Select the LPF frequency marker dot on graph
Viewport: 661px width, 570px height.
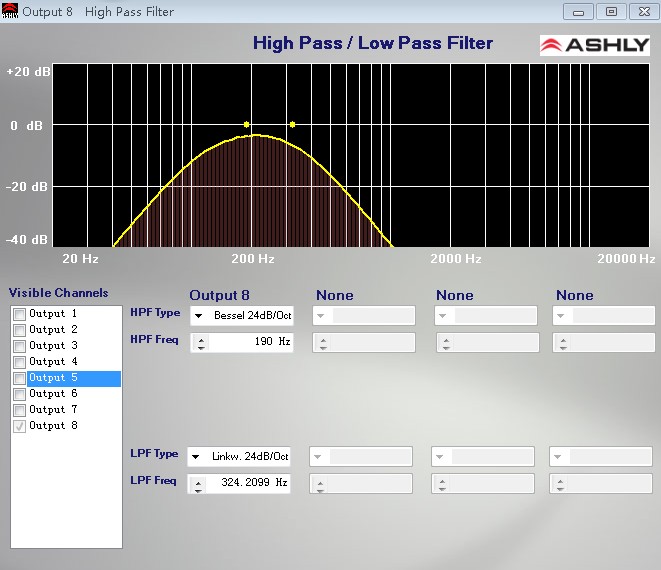point(293,124)
